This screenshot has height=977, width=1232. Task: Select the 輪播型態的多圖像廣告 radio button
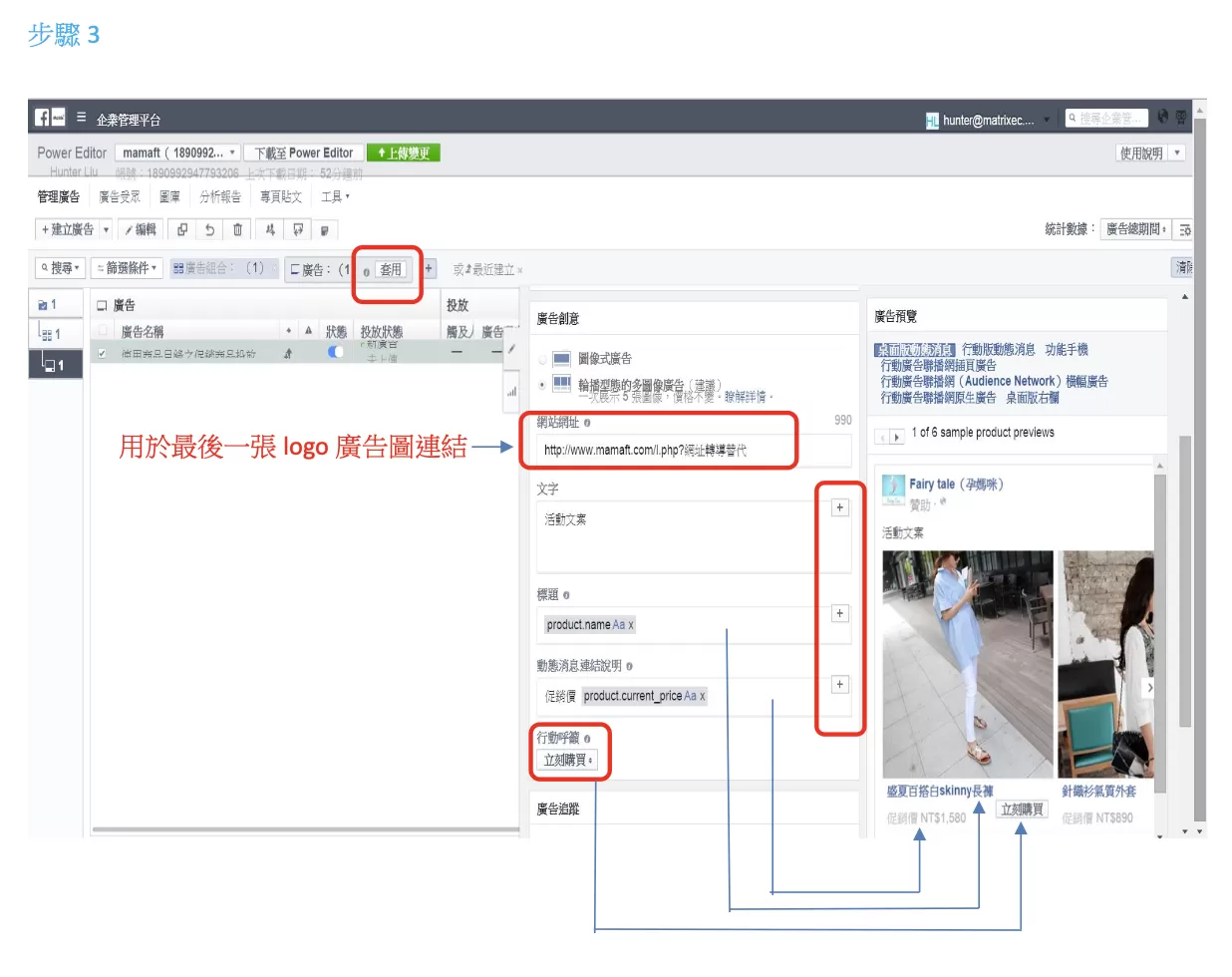[542, 384]
